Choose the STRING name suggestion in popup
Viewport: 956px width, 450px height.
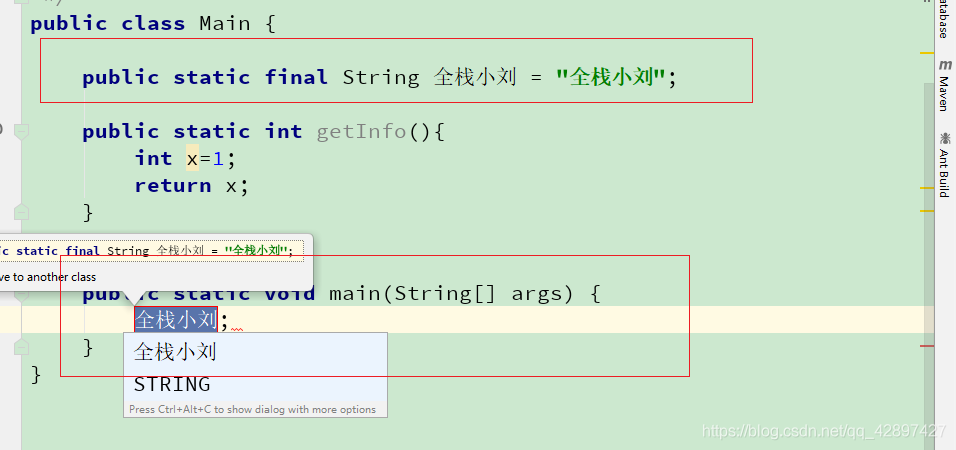click(x=255, y=384)
